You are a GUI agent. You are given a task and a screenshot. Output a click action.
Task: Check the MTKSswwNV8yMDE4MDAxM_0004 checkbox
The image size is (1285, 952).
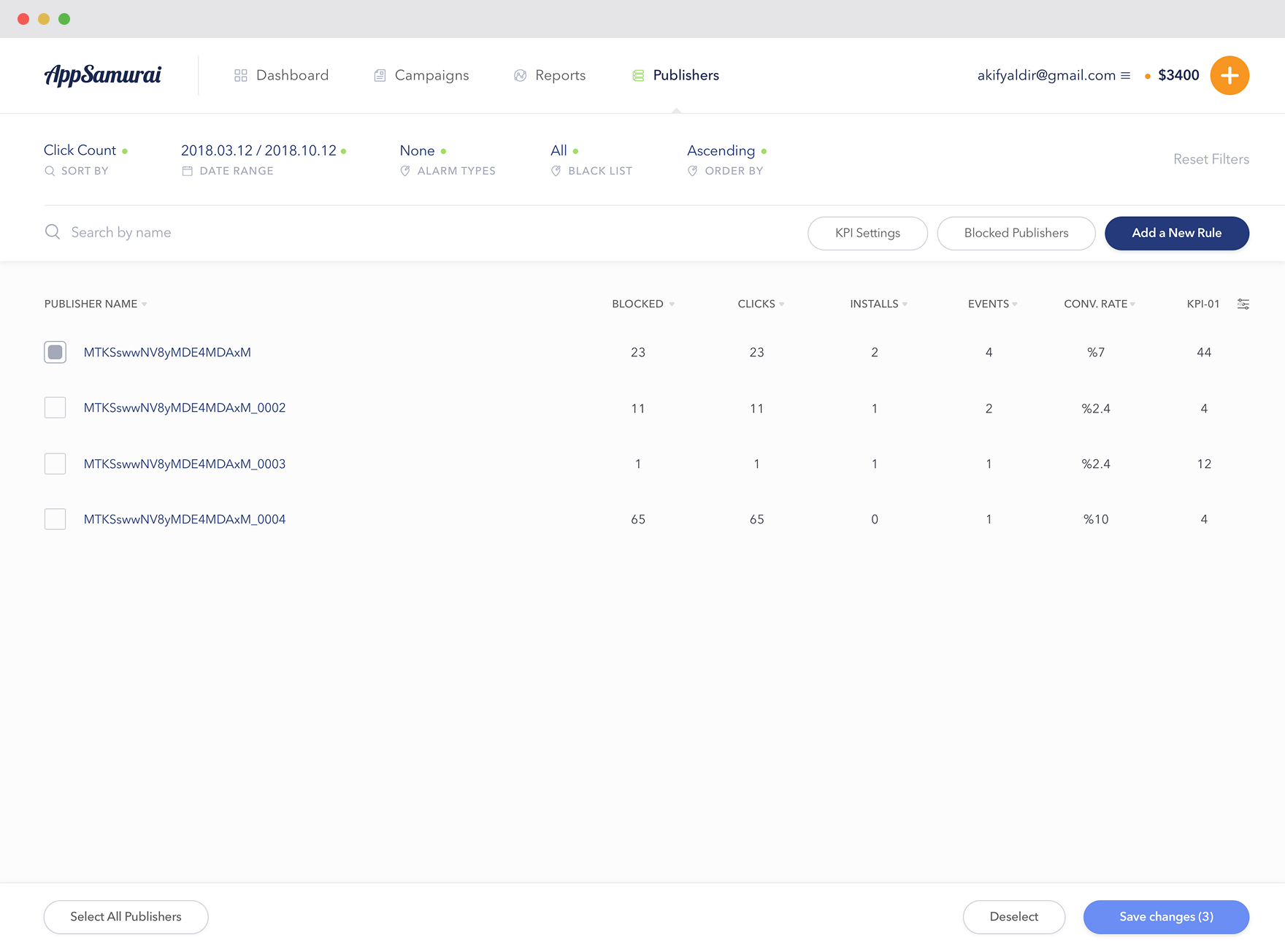tap(55, 519)
